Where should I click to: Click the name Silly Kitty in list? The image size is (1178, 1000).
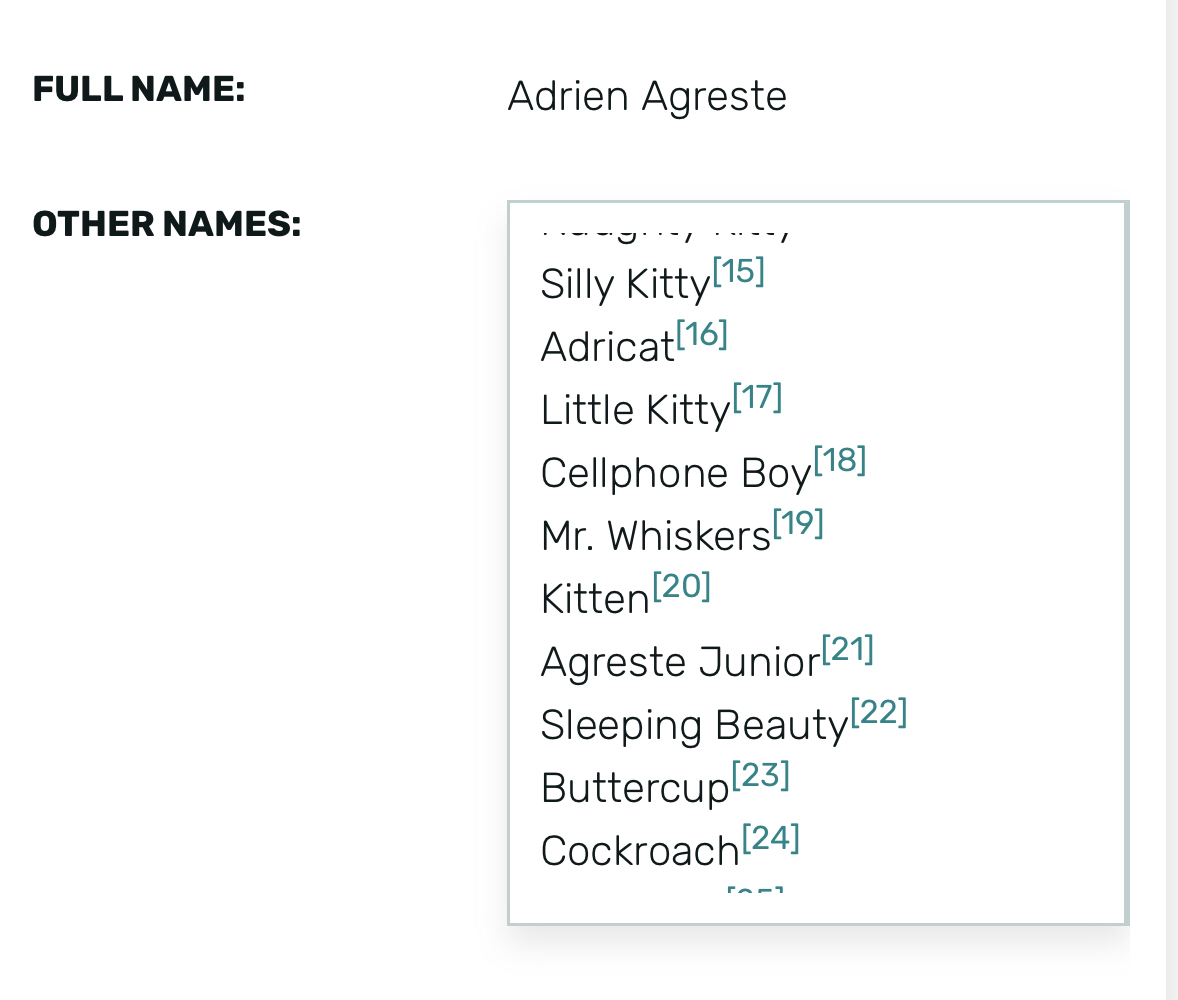625,285
